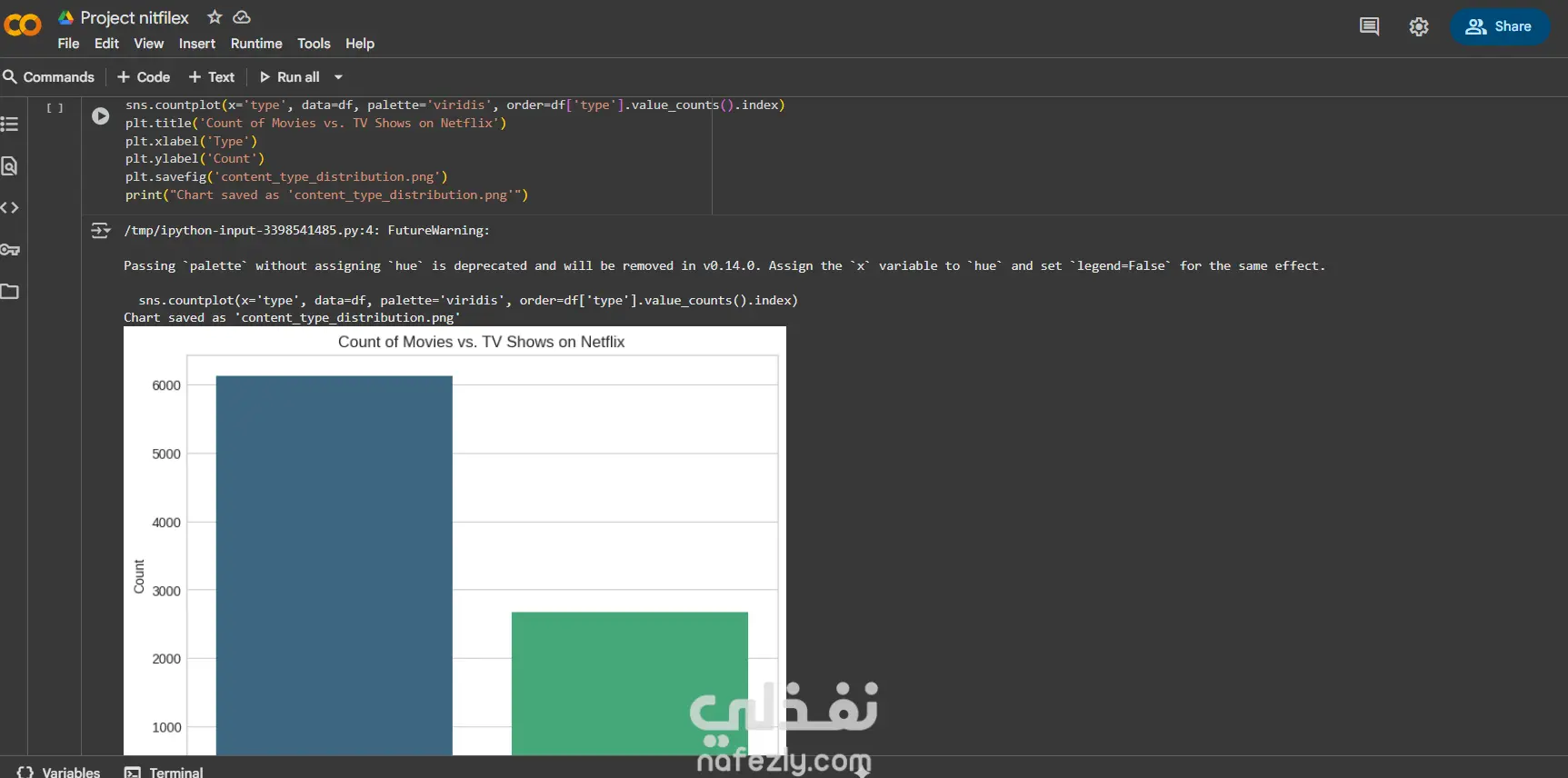Click the 5000 y-axis tick label

(x=166, y=454)
